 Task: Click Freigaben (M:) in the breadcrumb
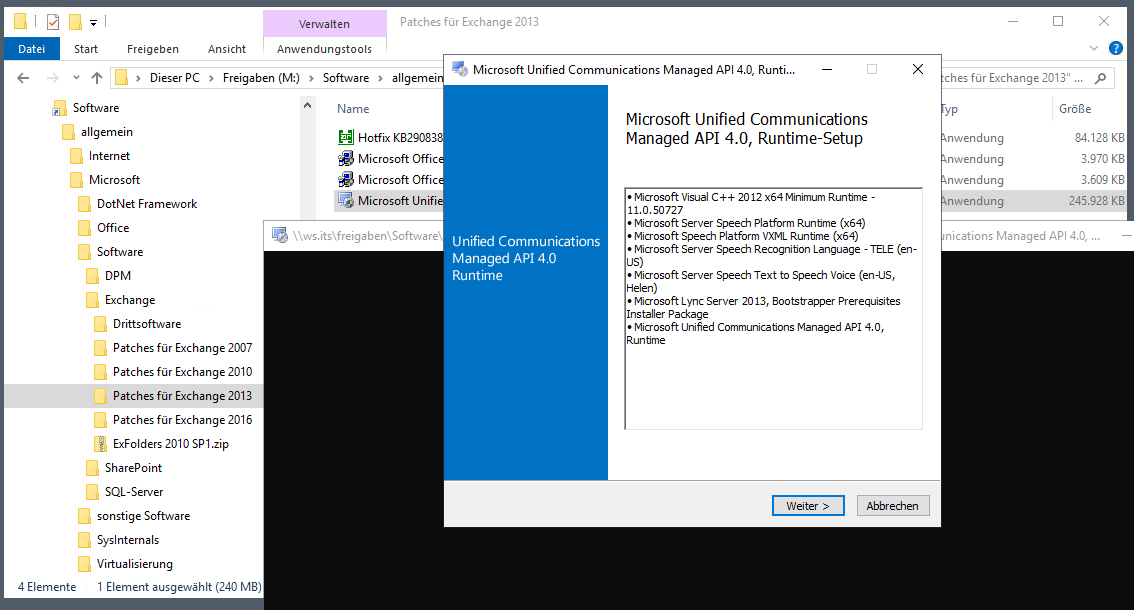click(x=261, y=77)
